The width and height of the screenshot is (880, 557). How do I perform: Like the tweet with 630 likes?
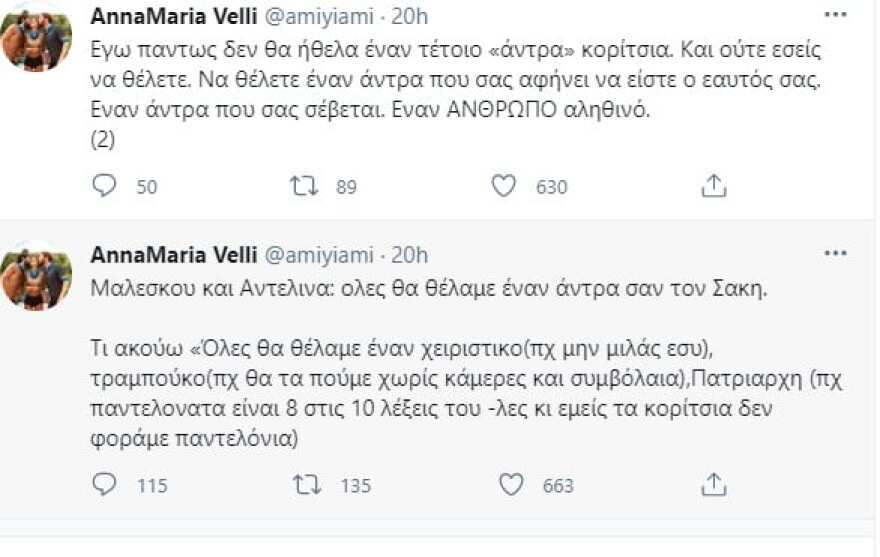pyautogui.click(x=505, y=186)
